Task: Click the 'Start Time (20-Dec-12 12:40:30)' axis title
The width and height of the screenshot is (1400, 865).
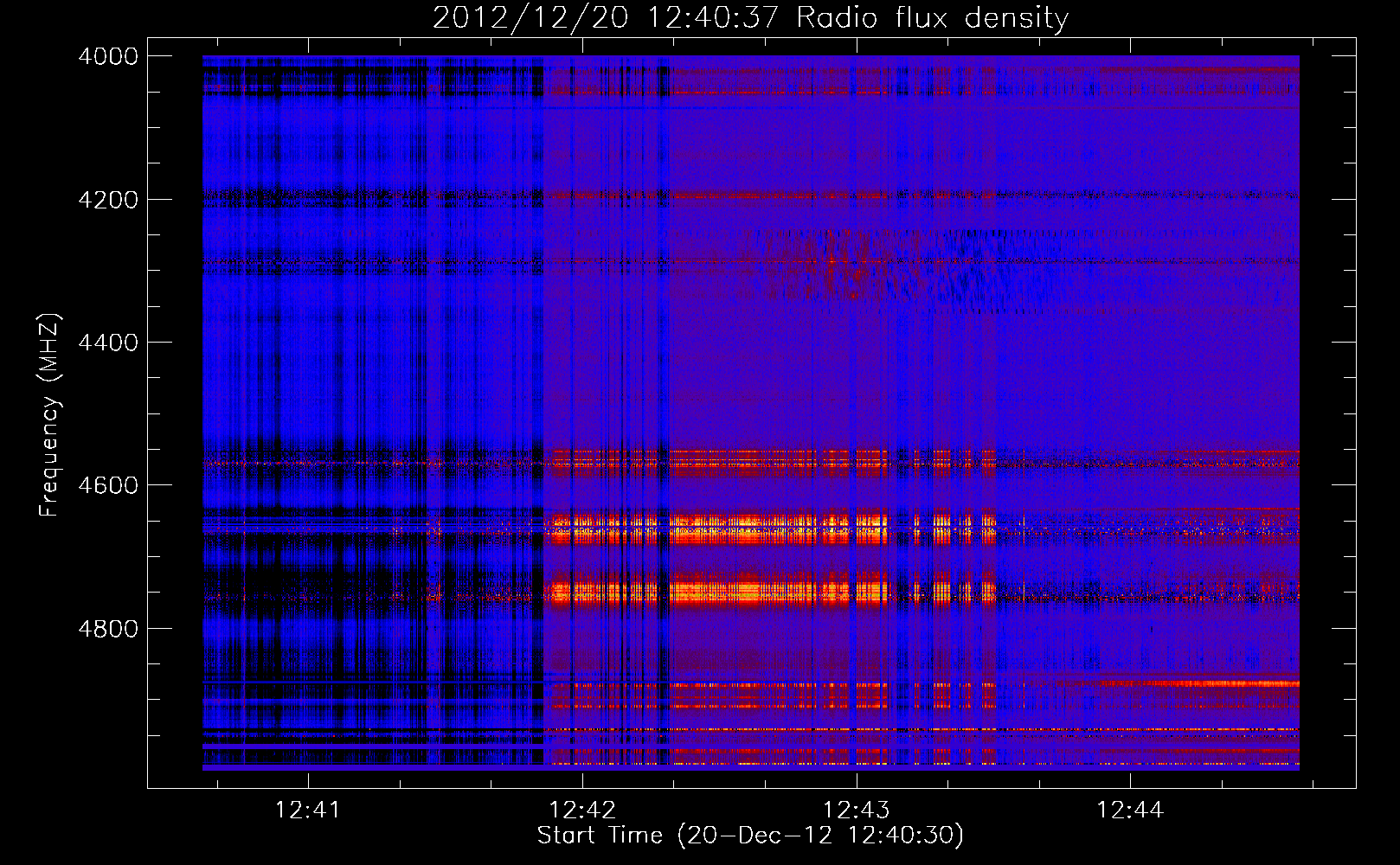Action: (x=750, y=836)
